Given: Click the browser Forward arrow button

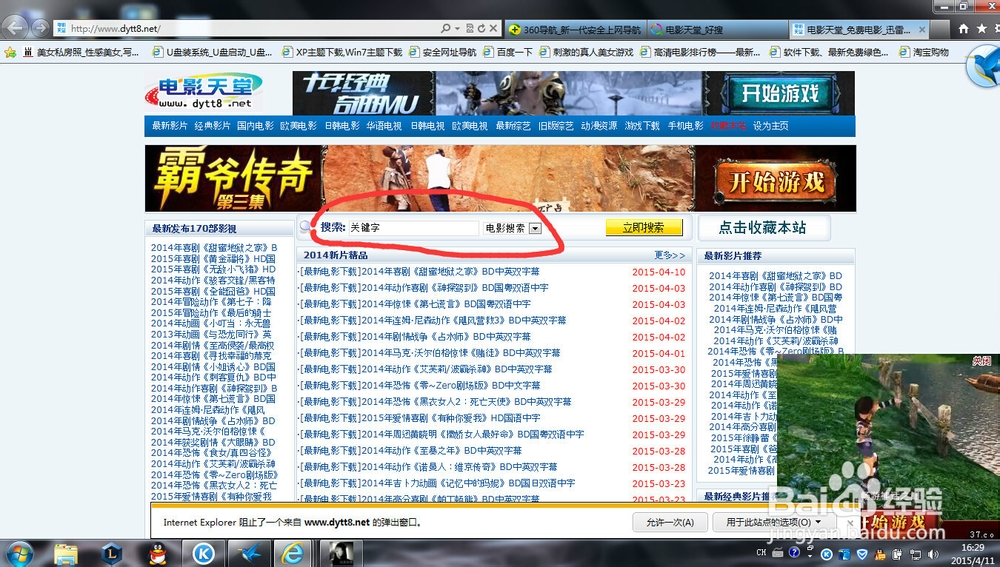Looking at the screenshot, I should (40, 28).
